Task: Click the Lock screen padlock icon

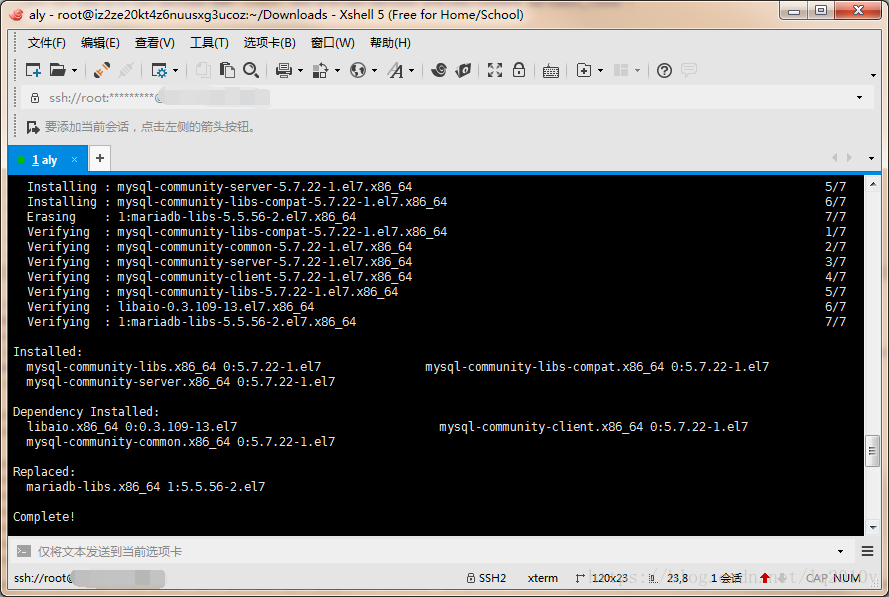Action: (x=519, y=70)
